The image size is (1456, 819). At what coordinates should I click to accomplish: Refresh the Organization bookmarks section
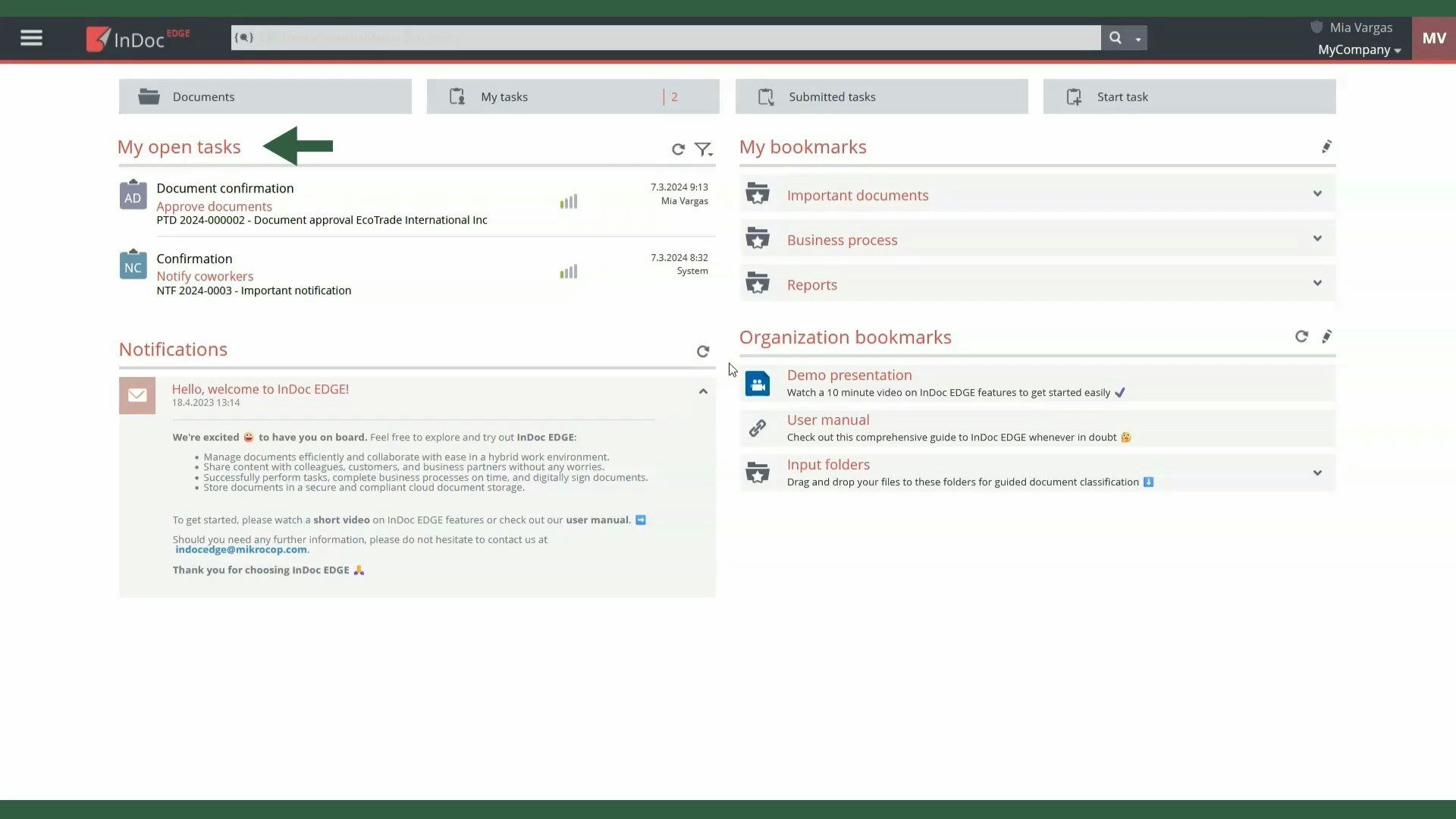point(1301,336)
